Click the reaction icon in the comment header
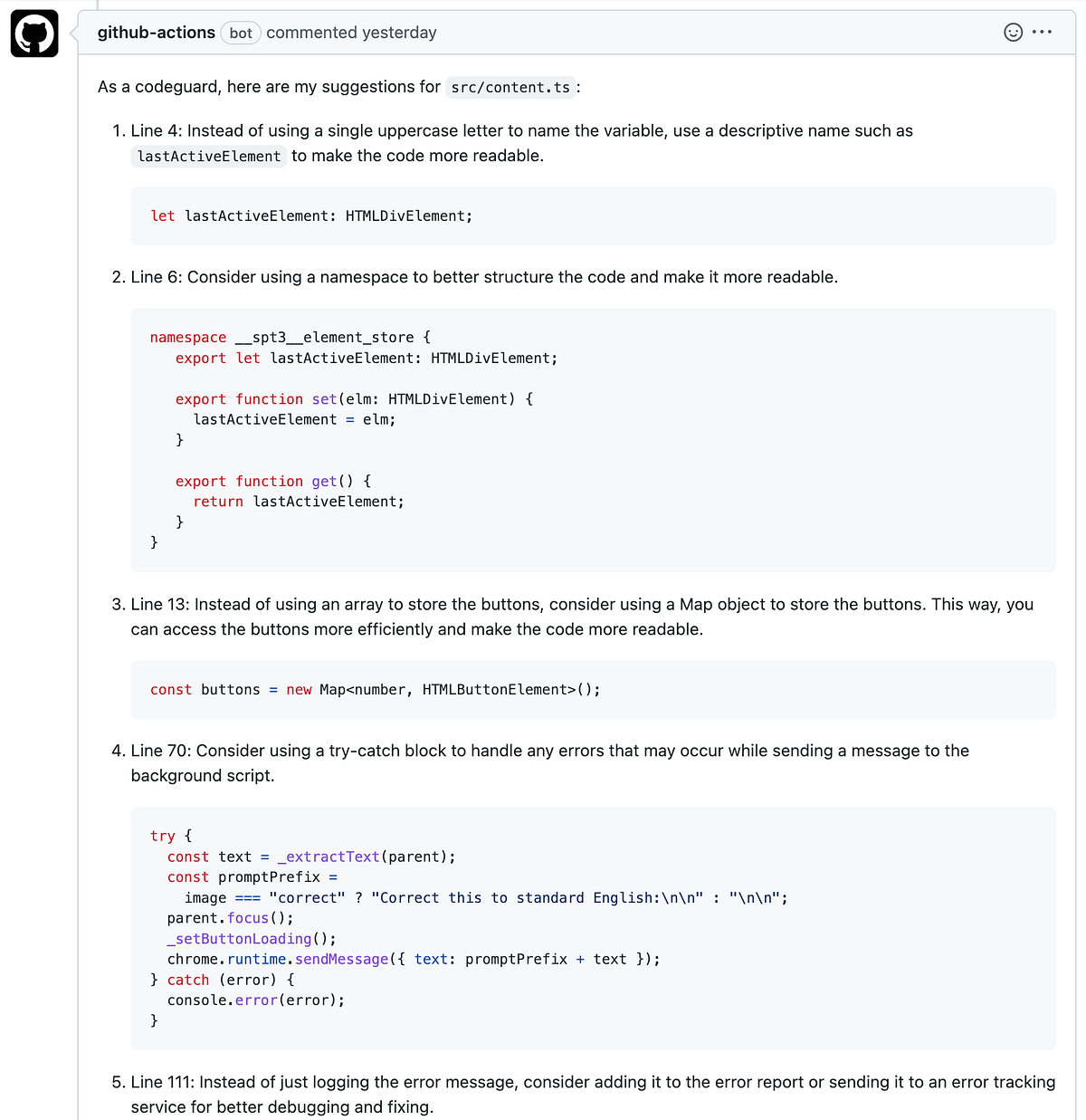 pyautogui.click(x=1013, y=32)
